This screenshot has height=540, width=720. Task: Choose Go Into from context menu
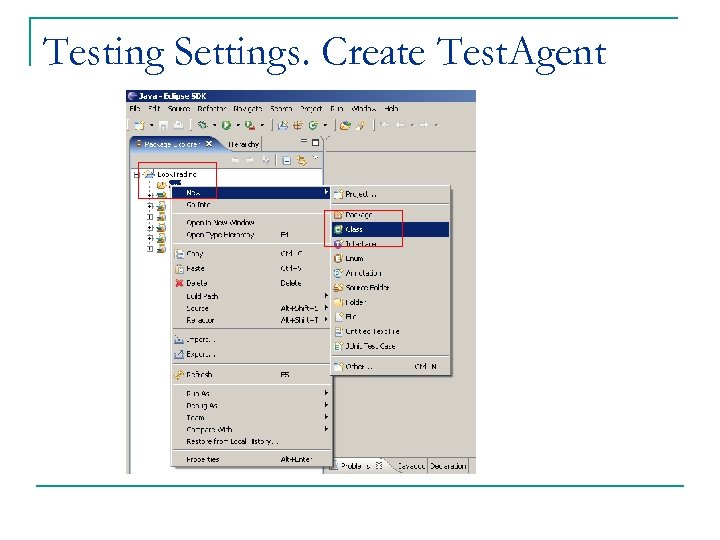251,205
